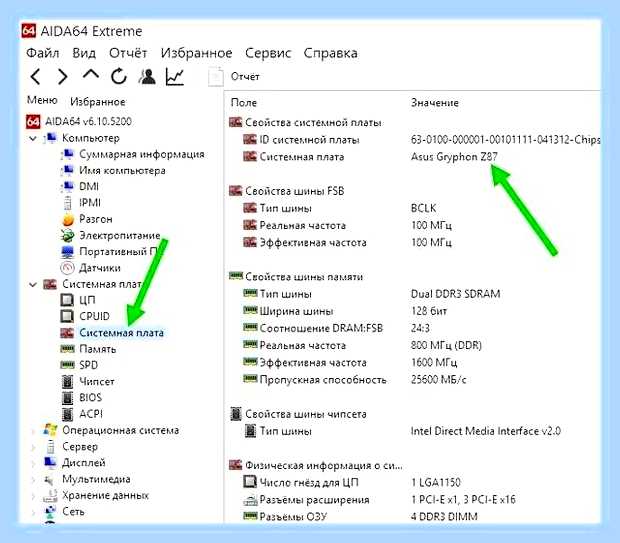This screenshot has height=543, width=620.
Task: Select the Свойства шины FSB group header
Action: [295, 191]
